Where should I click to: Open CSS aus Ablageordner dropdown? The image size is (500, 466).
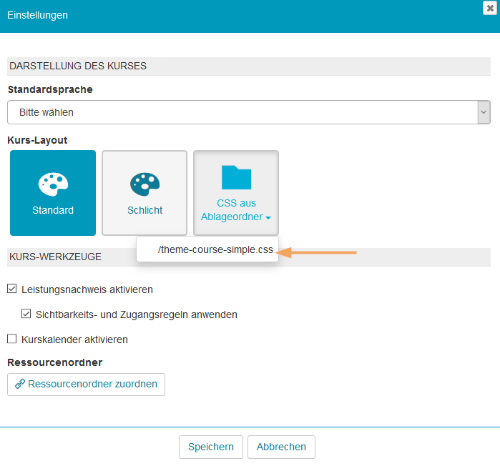236,193
